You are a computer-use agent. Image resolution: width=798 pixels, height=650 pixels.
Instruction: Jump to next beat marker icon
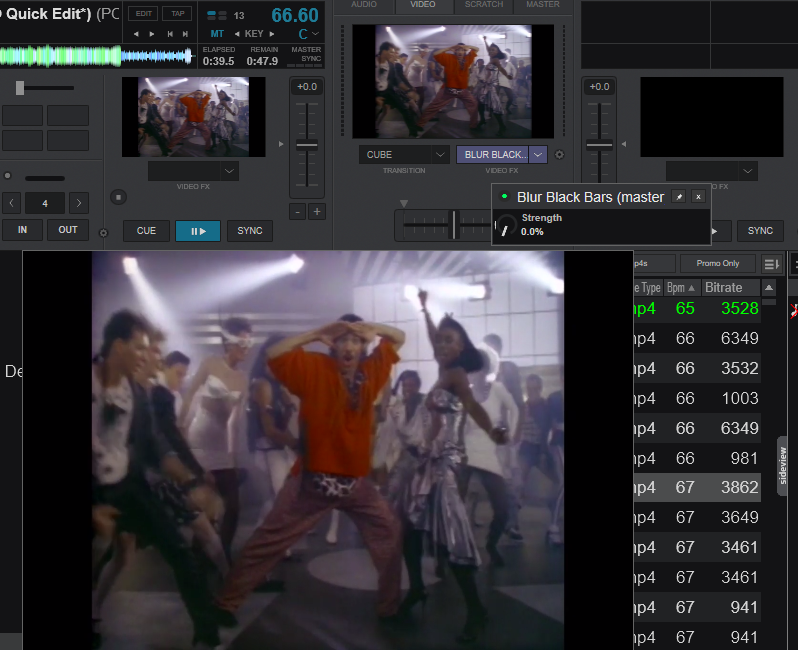pos(185,34)
